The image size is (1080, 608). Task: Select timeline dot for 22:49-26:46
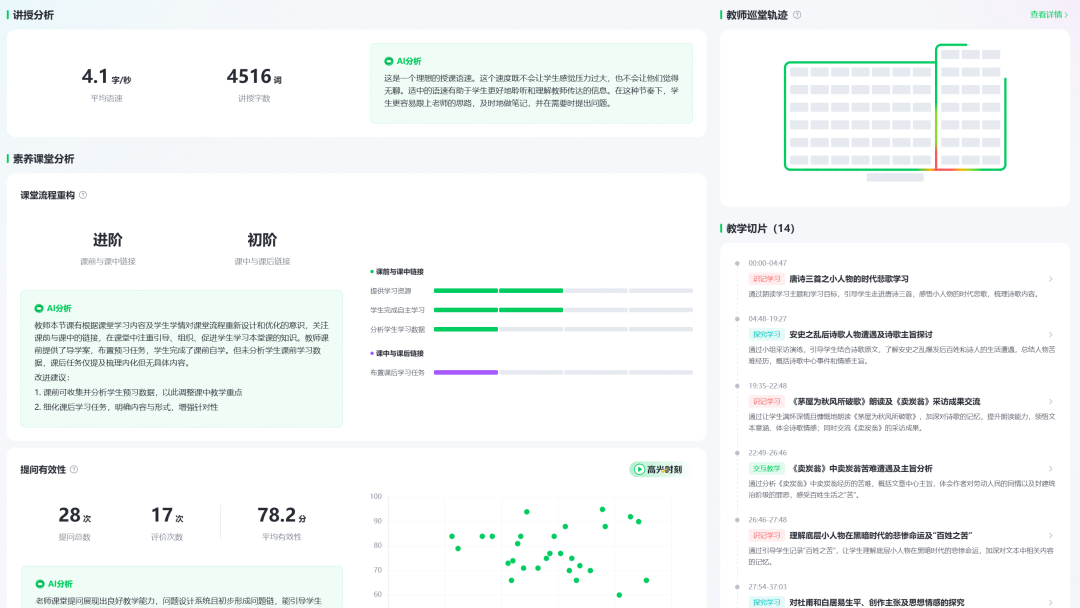[x=737, y=452]
